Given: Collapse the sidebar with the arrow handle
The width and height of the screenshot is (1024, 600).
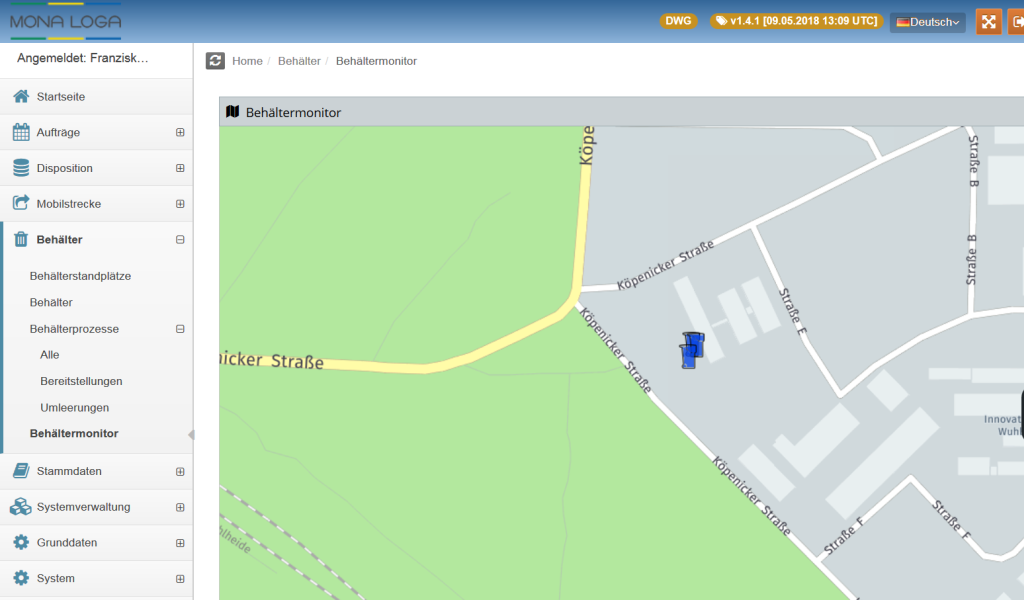Looking at the screenshot, I should (x=191, y=434).
